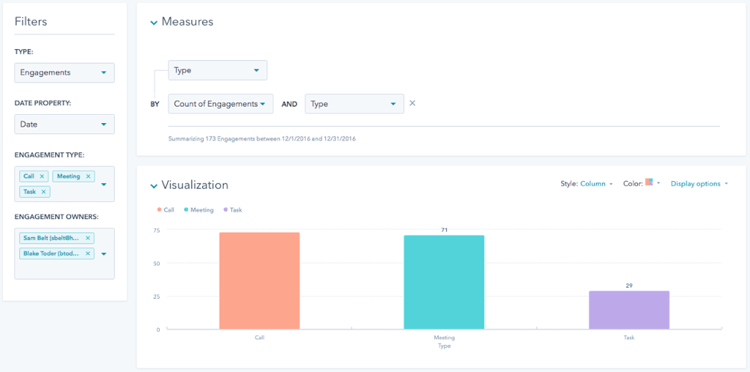Toggle the Meeting series in chart legend
This screenshot has height=372, width=750.
199,209
